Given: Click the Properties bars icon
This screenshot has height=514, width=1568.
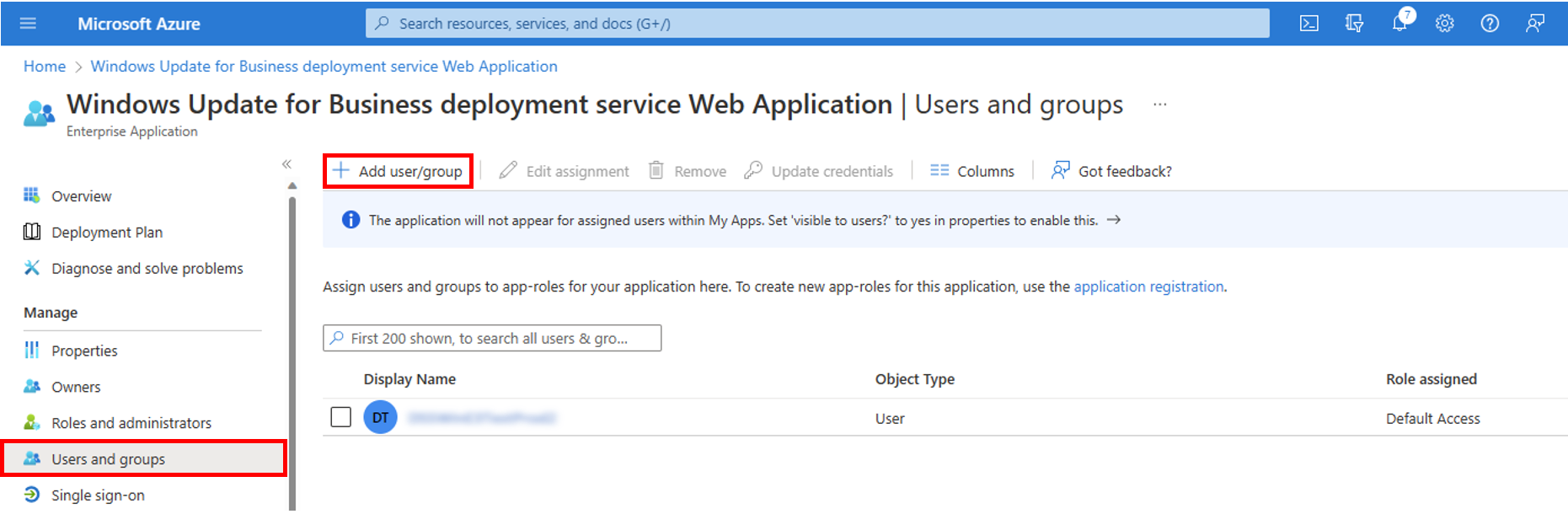Looking at the screenshot, I should 32,350.
